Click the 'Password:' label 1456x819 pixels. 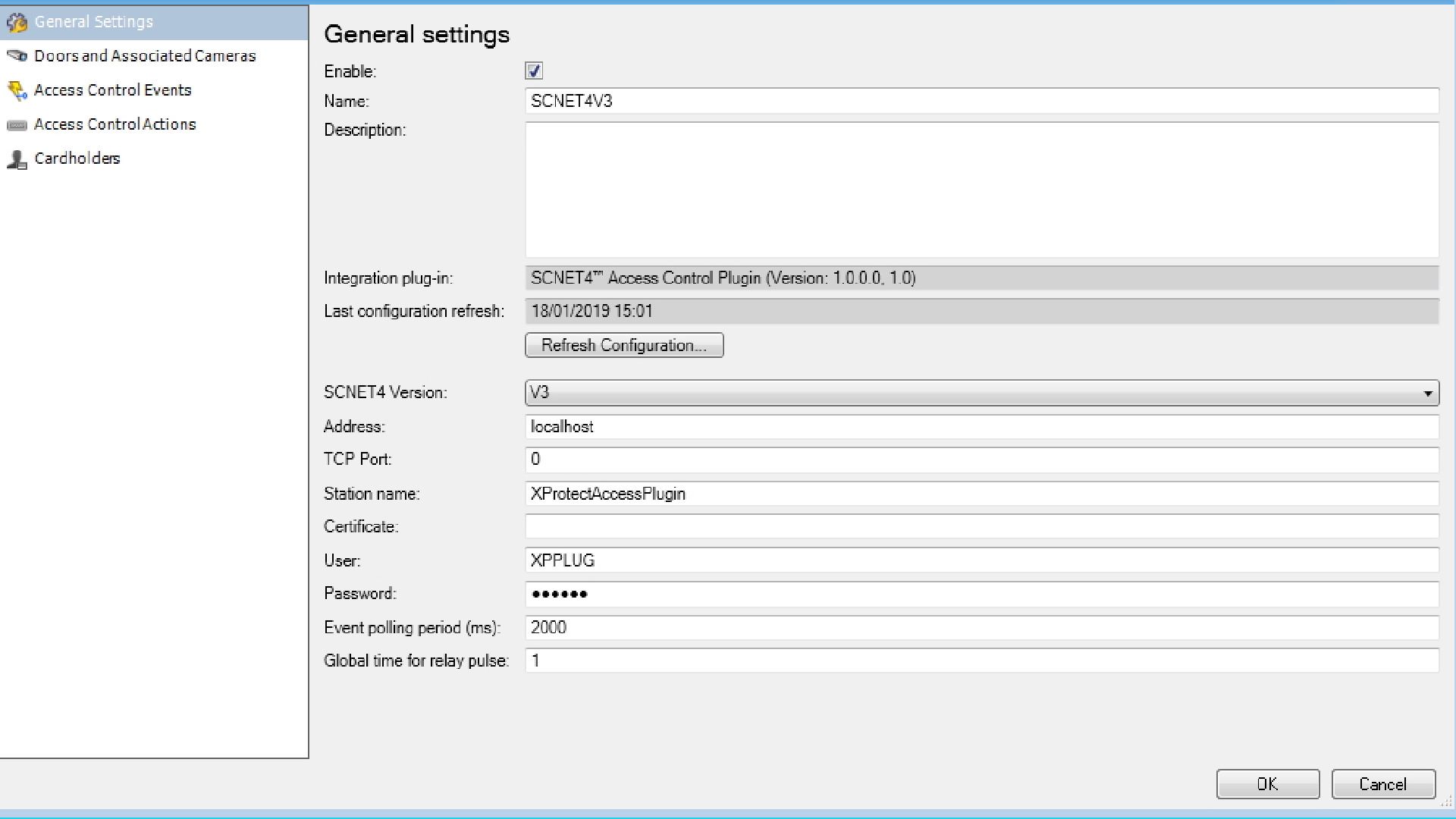360,594
